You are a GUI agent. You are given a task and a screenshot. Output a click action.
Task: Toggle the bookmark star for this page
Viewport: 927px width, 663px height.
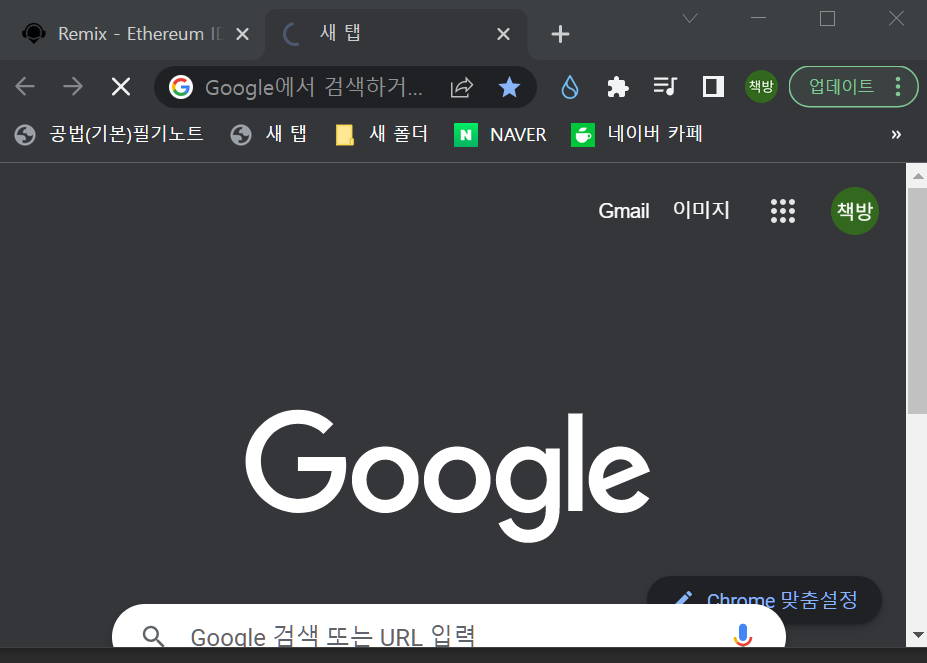(x=509, y=87)
